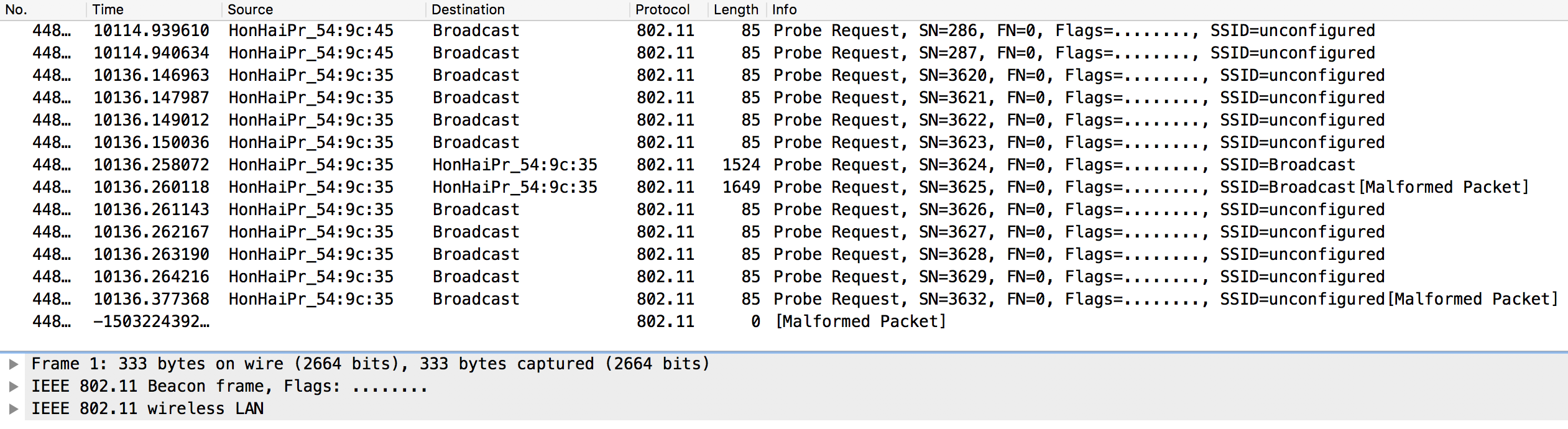1568x429 pixels.
Task: Expand the IEEE 802.11 wireless LAN entry
Action: click(x=13, y=408)
